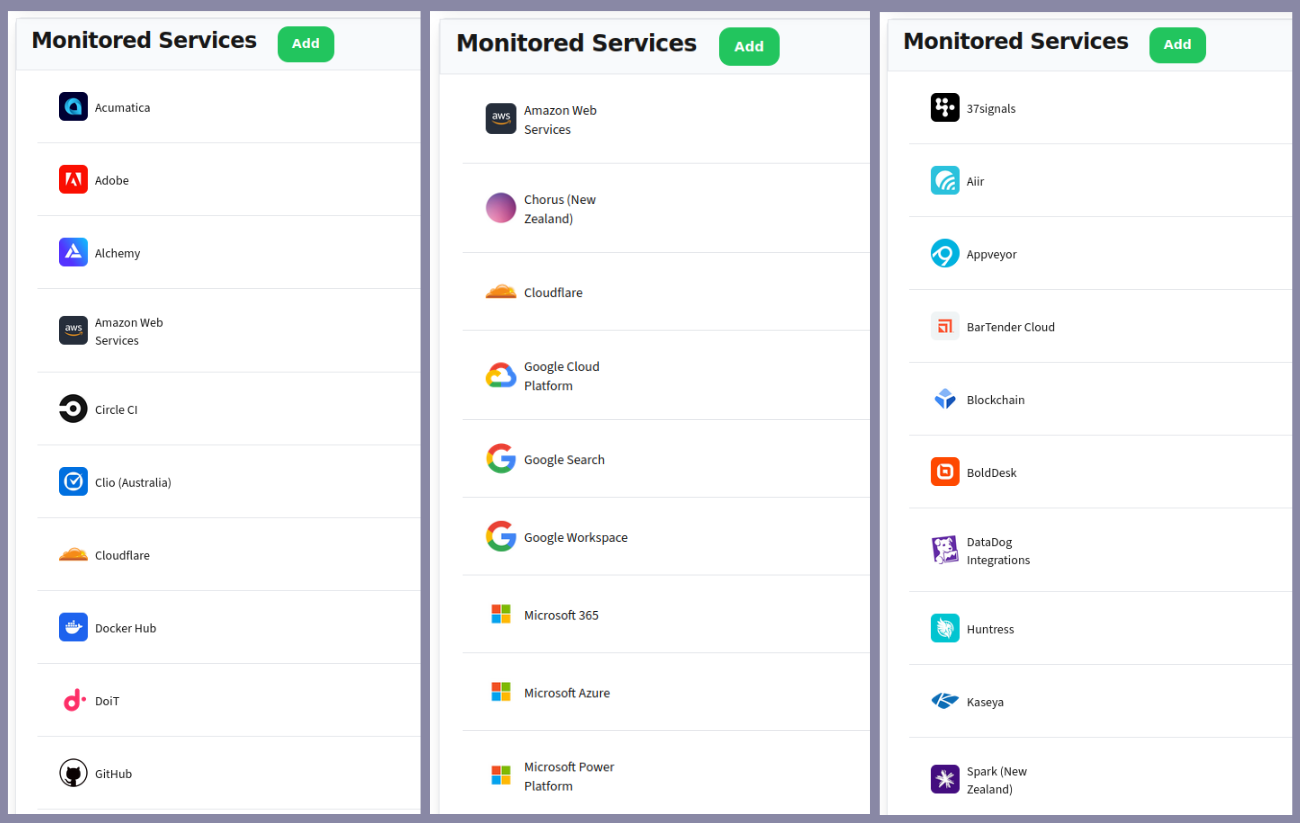Image resolution: width=1300 pixels, height=823 pixels.
Task: Open the Chorus (New Zealand) icon
Action: (x=501, y=208)
